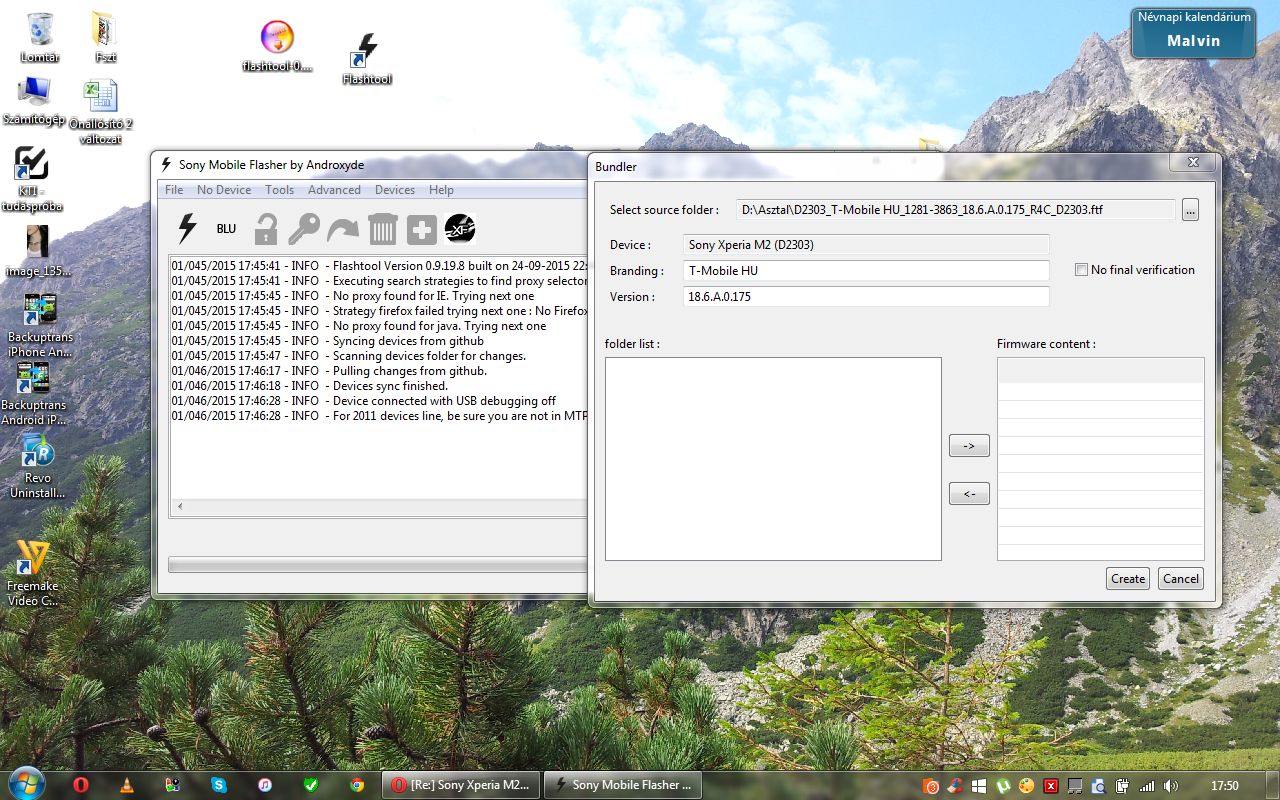1280x800 pixels.
Task: Click the Flashtool shortcut desktop icon
Action: [x=367, y=58]
